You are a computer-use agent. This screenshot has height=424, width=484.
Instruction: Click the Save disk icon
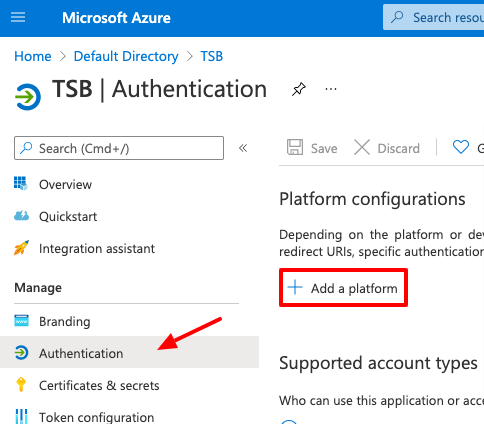click(295, 147)
